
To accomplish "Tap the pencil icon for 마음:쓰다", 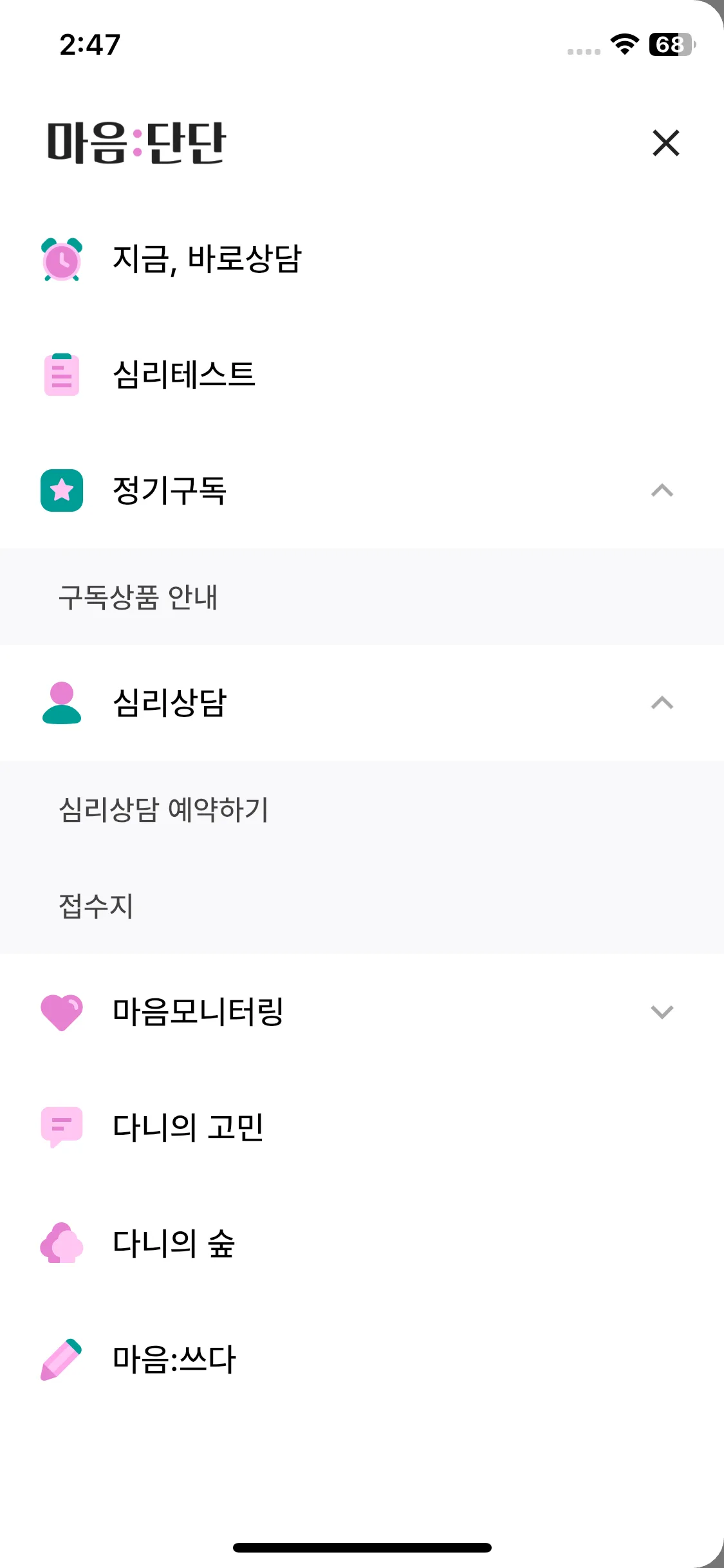I will [62, 1359].
